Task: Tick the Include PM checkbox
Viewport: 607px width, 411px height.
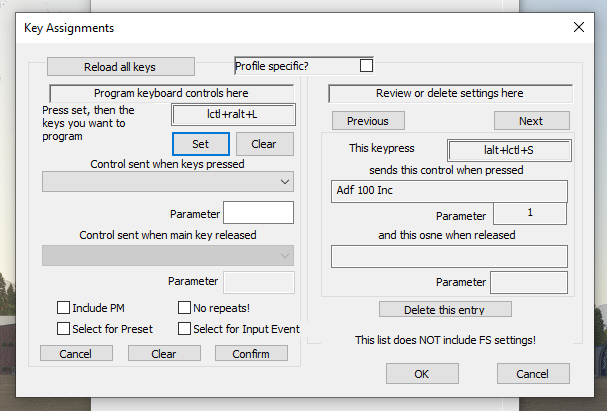Action: point(64,308)
